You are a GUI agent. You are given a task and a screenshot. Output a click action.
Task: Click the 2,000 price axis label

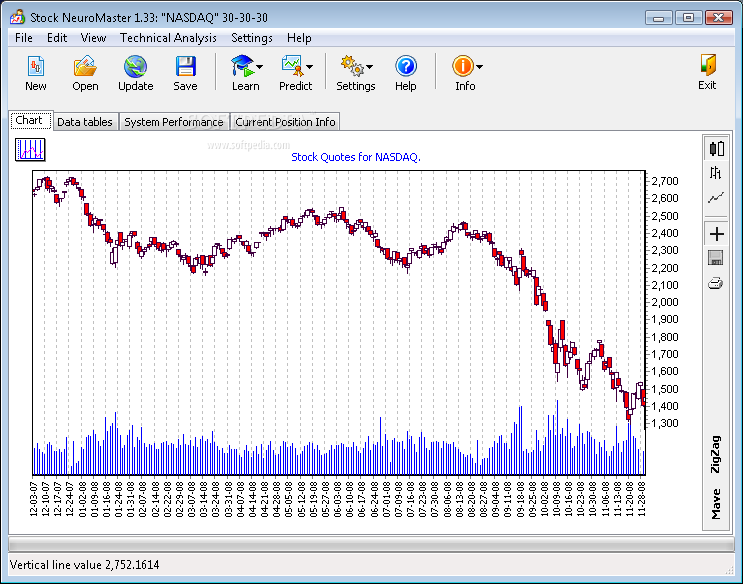coord(665,302)
